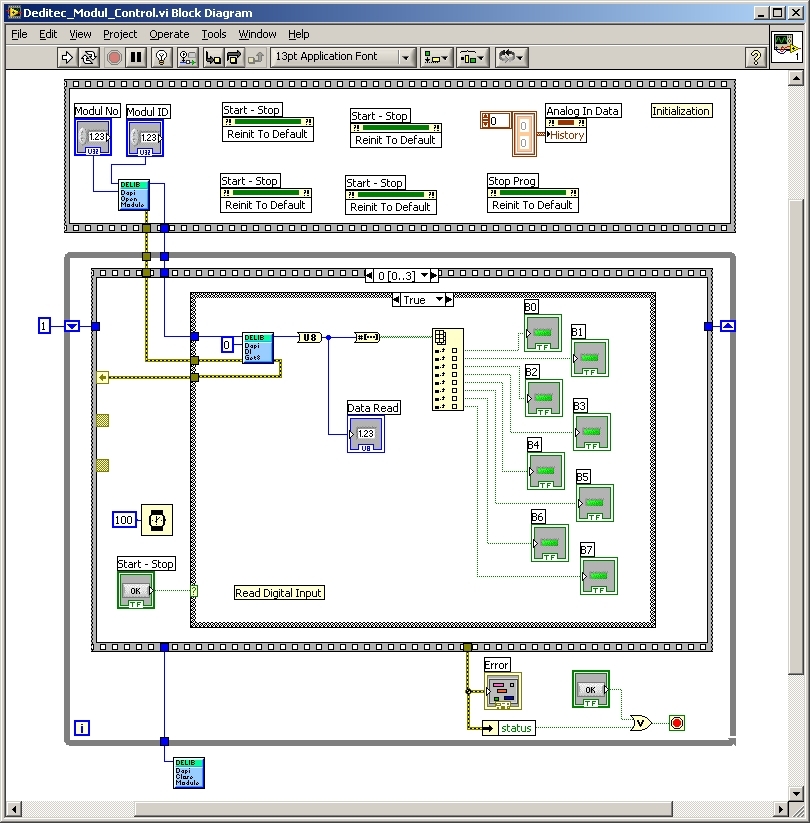Select the Modul ID numeric control terminal
Image resolution: width=810 pixels, height=823 pixels.
[x=145, y=138]
